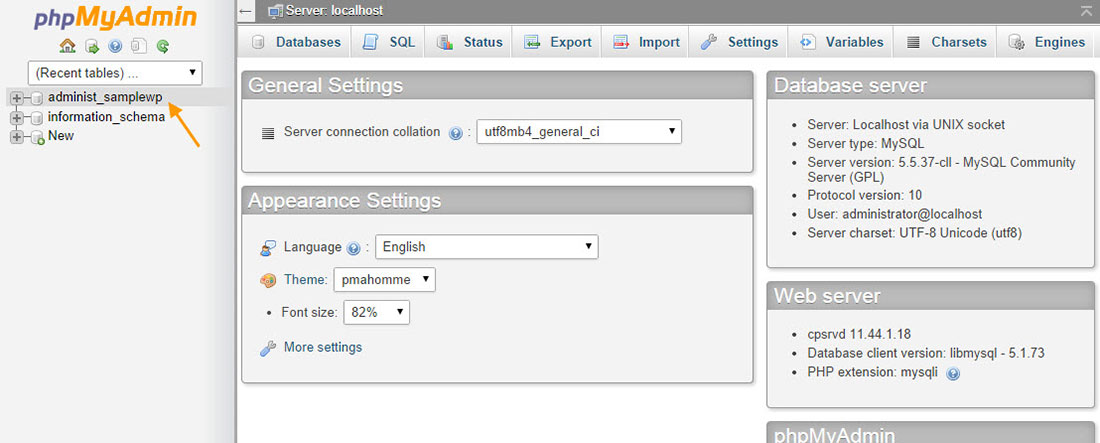Click the 'Protocol version: 10' line

pos(864,194)
